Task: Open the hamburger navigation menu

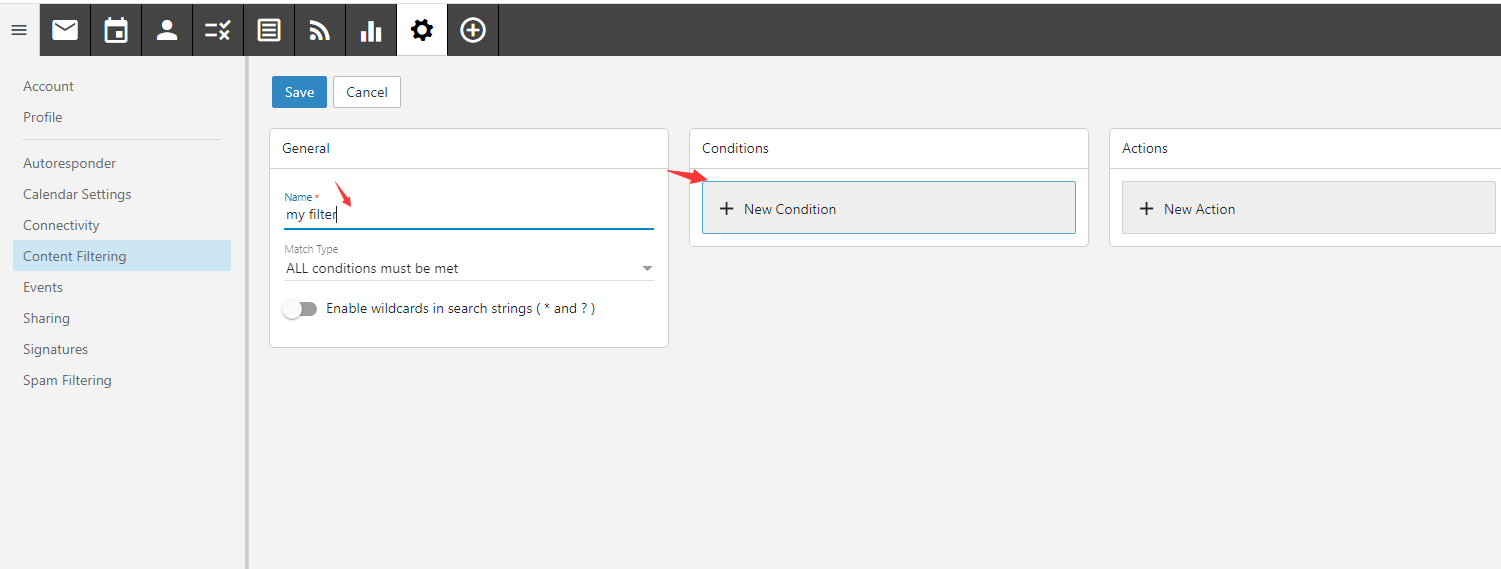Action: tap(19, 30)
